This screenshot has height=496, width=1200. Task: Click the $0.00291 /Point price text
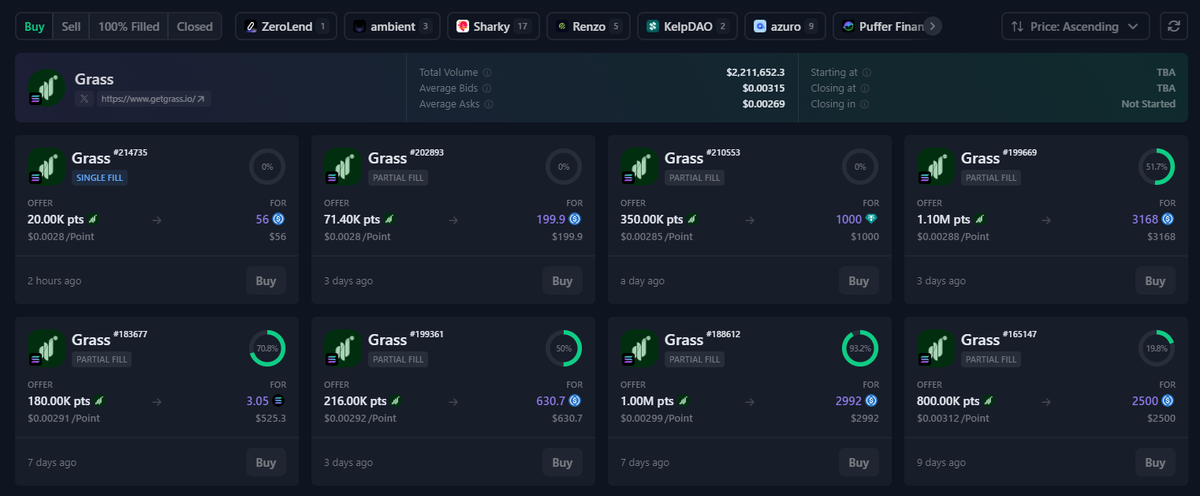point(64,418)
